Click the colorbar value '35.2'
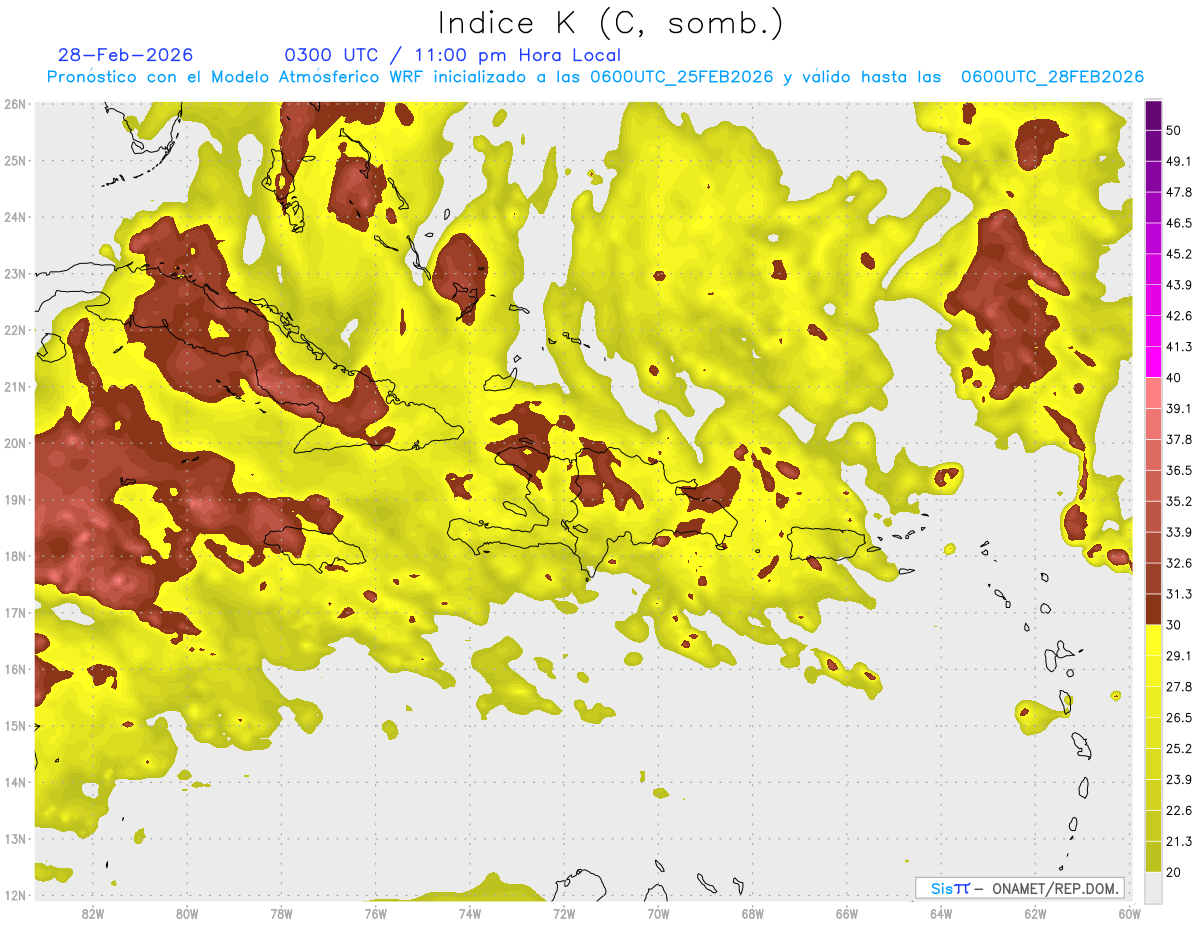The height and width of the screenshot is (927, 1200). tap(1179, 501)
